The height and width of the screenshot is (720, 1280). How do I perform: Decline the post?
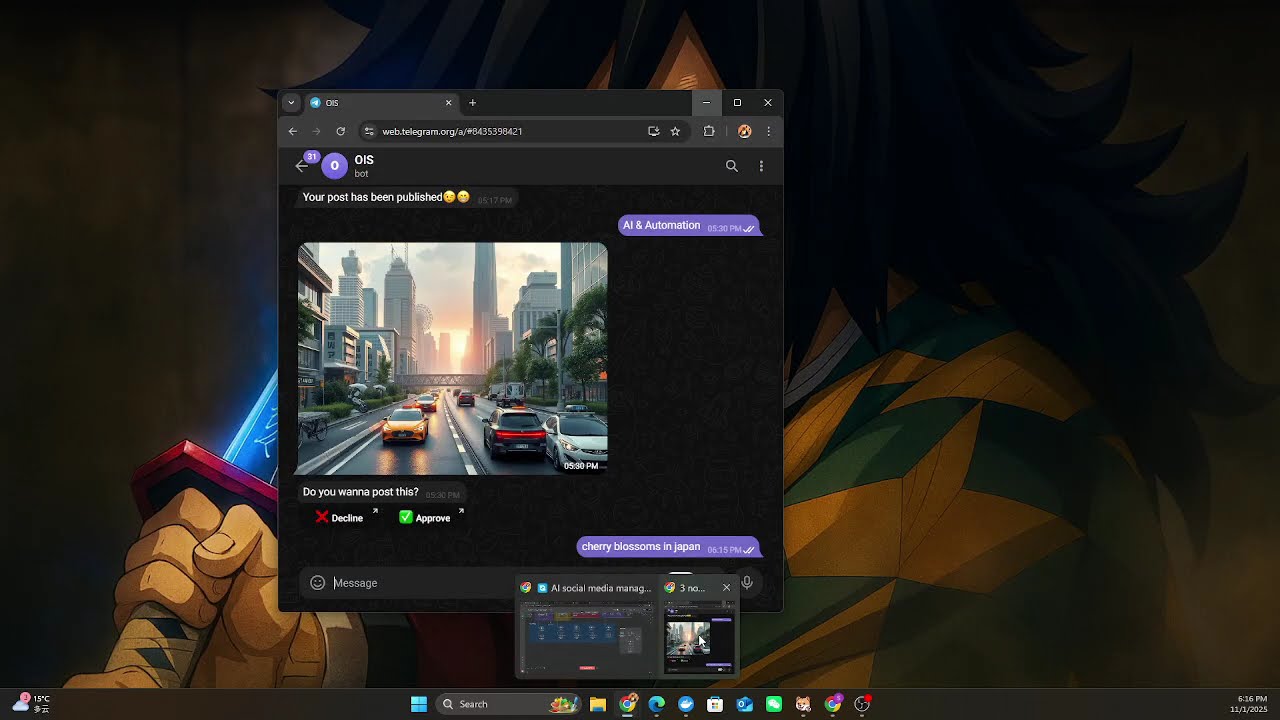click(339, 517)
